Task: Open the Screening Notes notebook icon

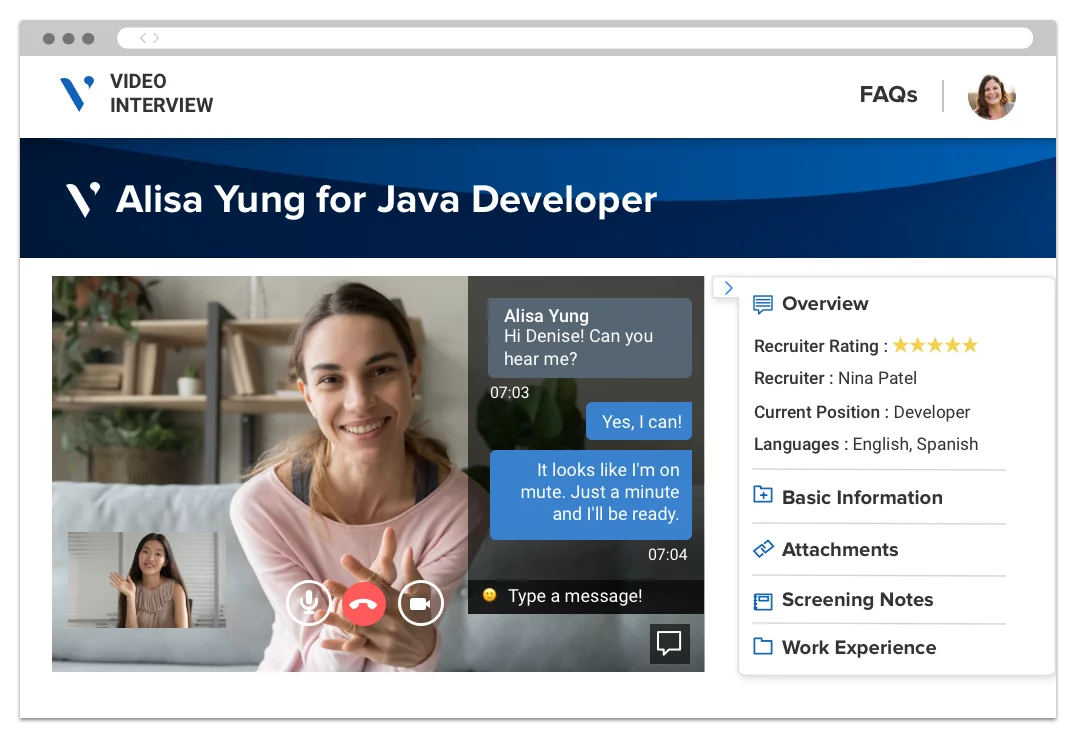Action: pyautogui.click(x=762, y=600)
